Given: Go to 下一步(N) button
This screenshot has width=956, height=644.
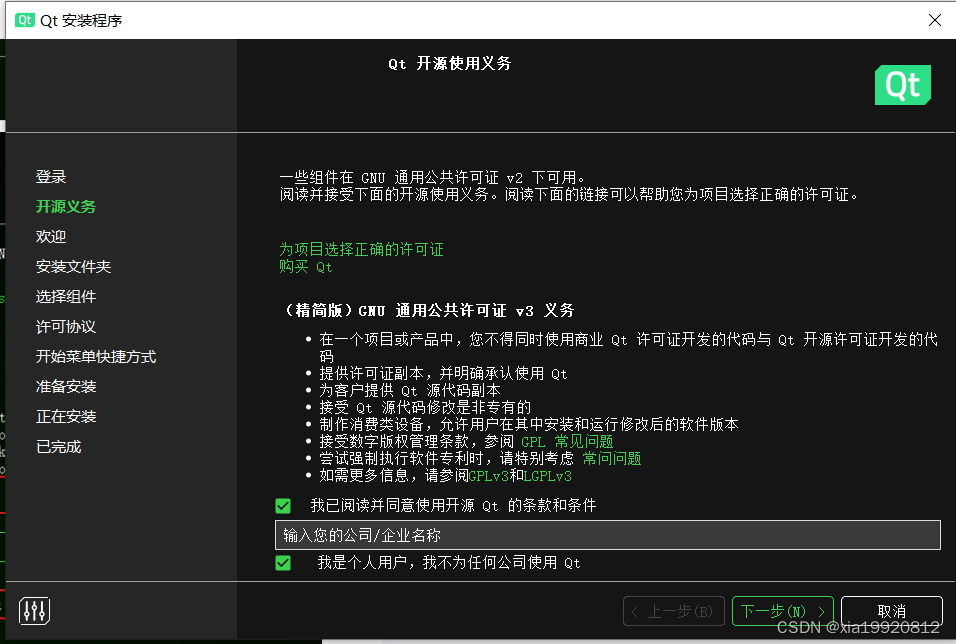Looking at the screenshot, I should 782,610.
